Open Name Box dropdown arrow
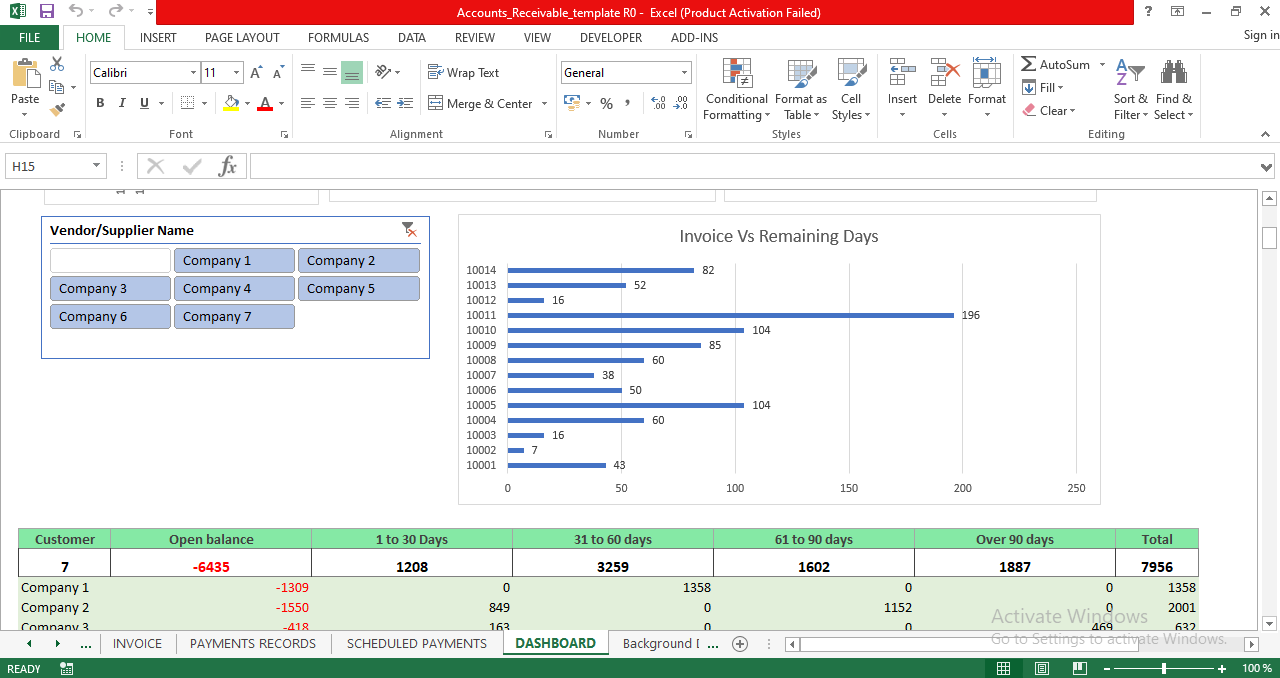The width and height of the screenshot is (1280, 678). tap(97, 166)
